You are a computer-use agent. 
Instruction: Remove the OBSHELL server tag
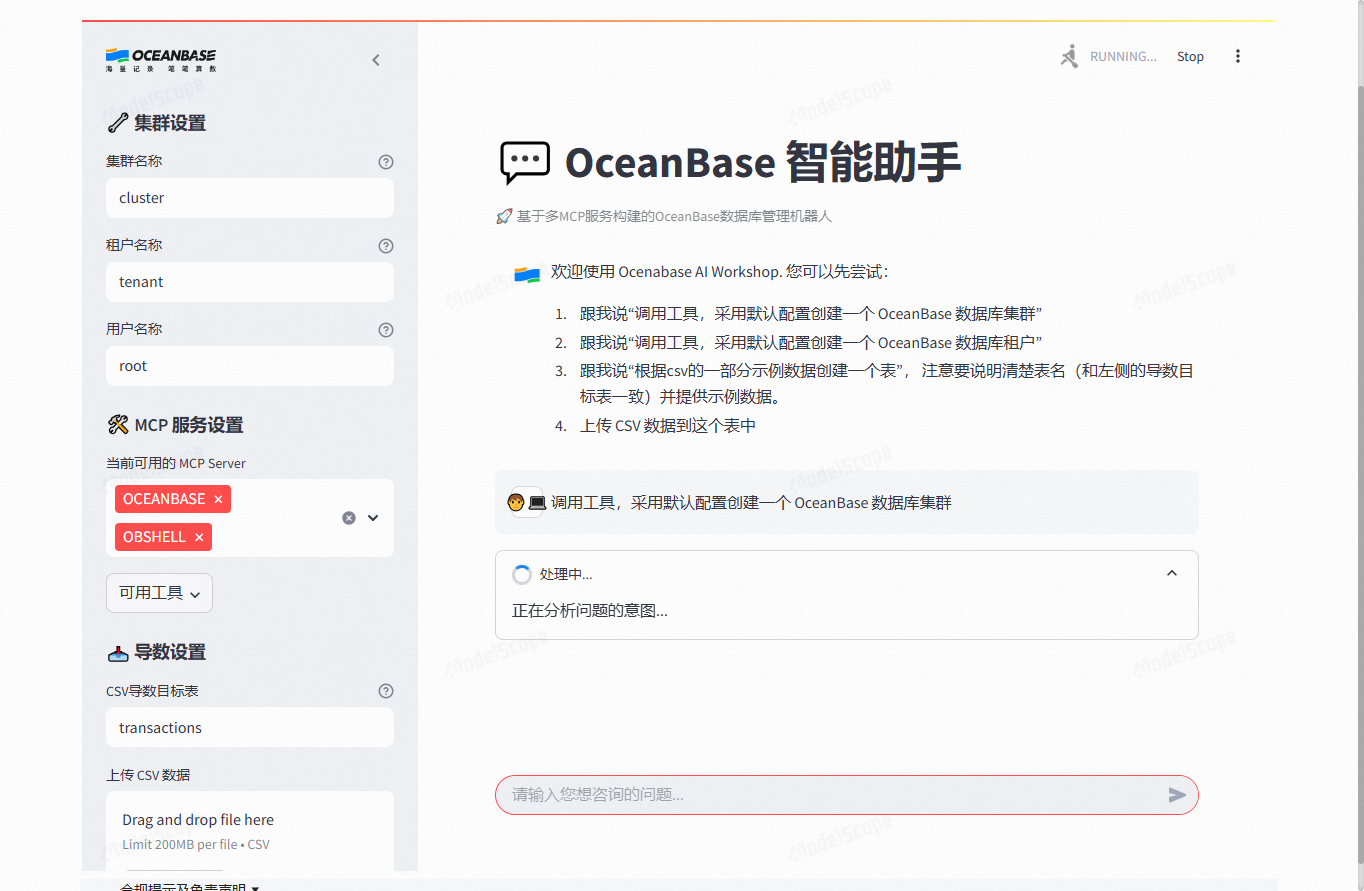(198, 537)
